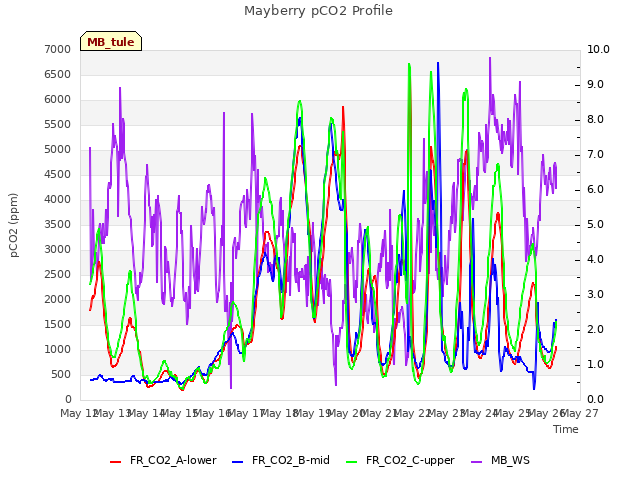Click the 2000 left axis tick label
The height and width of the screenshot is (480, 640).
tap(58, 300)
